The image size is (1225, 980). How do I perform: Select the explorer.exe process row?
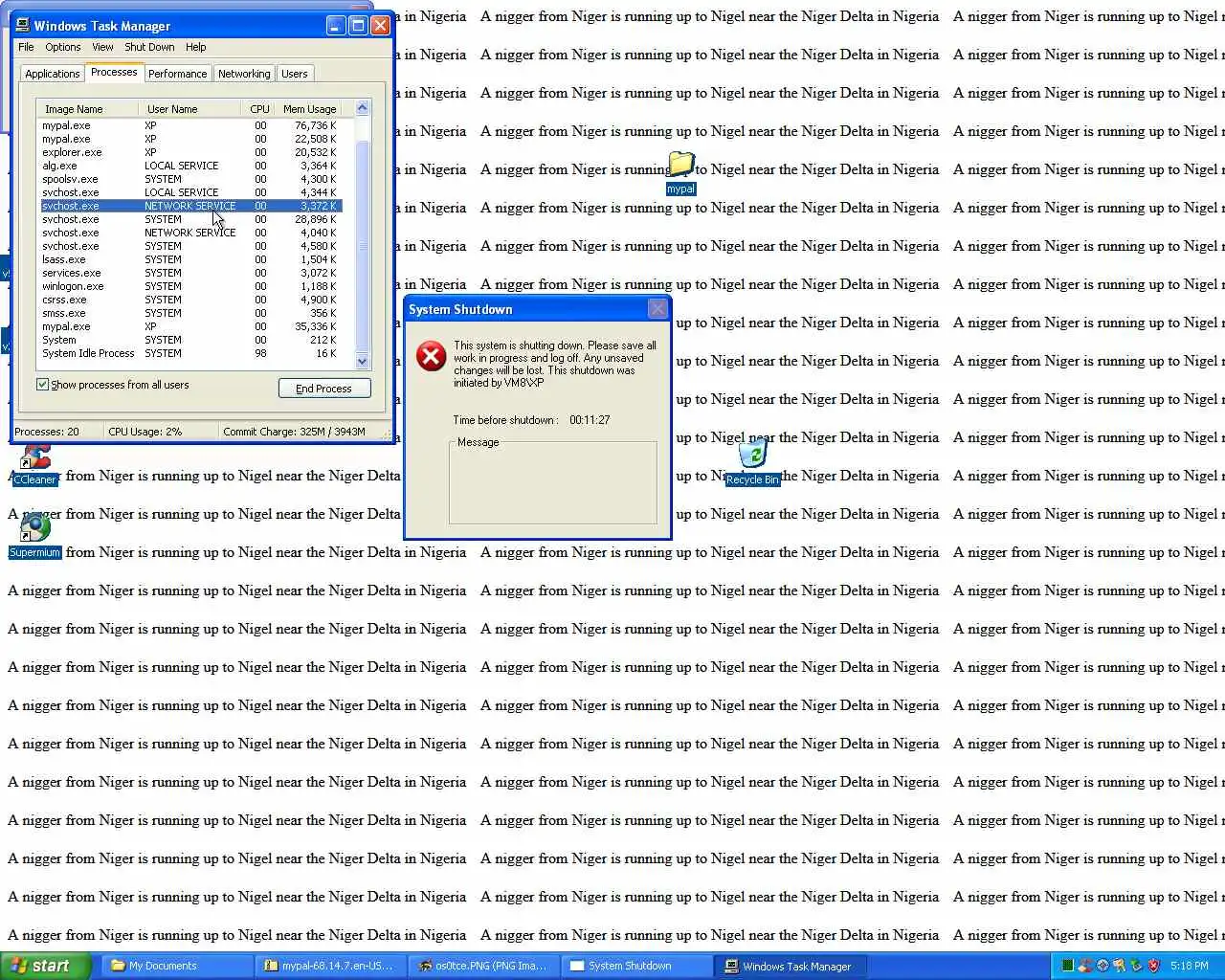[x=189, y=152]
